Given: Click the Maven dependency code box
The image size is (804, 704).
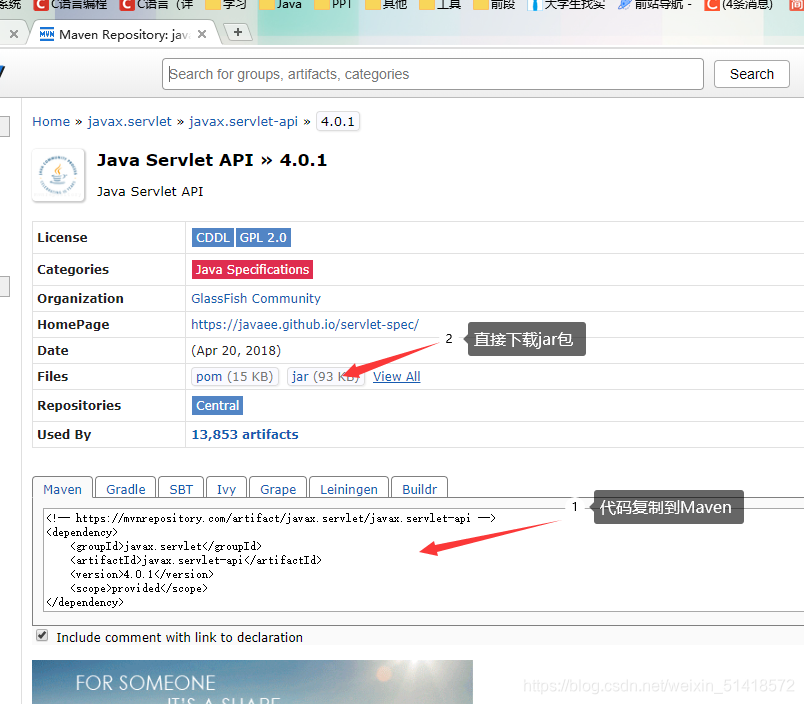Looking at the screenshot, I should [x=423, y=560].
